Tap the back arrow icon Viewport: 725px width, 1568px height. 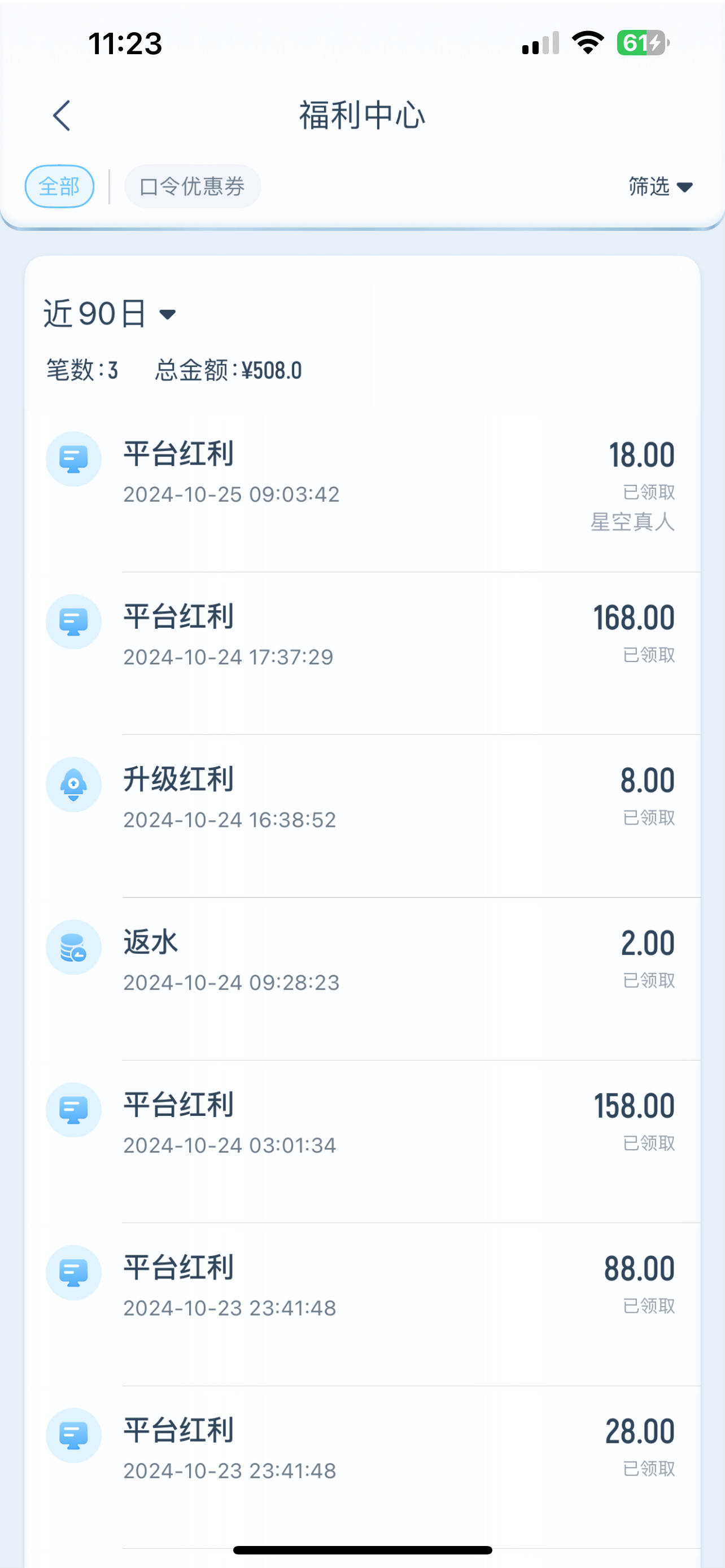click(x=62, y=116)
